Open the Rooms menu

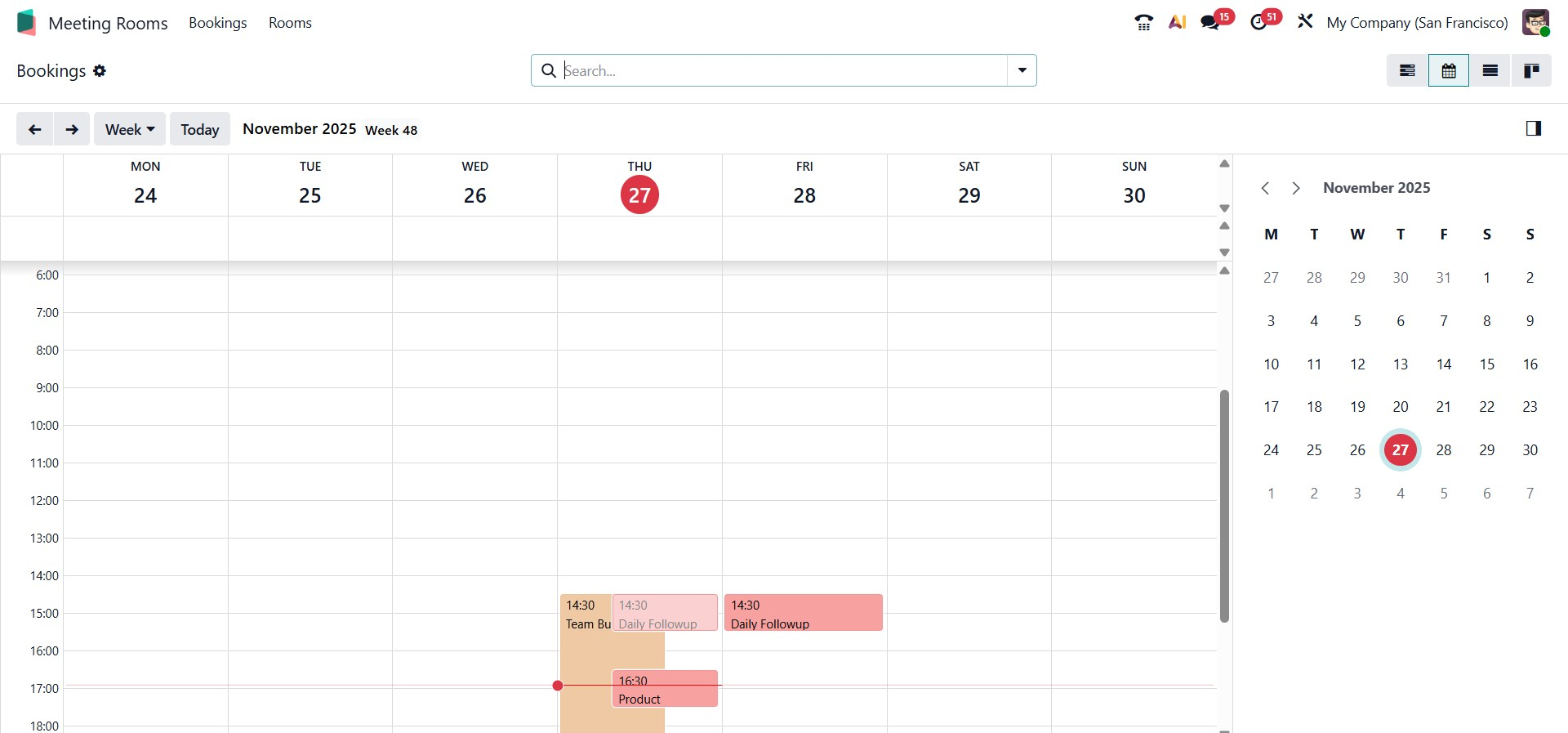tap(290, 23)
